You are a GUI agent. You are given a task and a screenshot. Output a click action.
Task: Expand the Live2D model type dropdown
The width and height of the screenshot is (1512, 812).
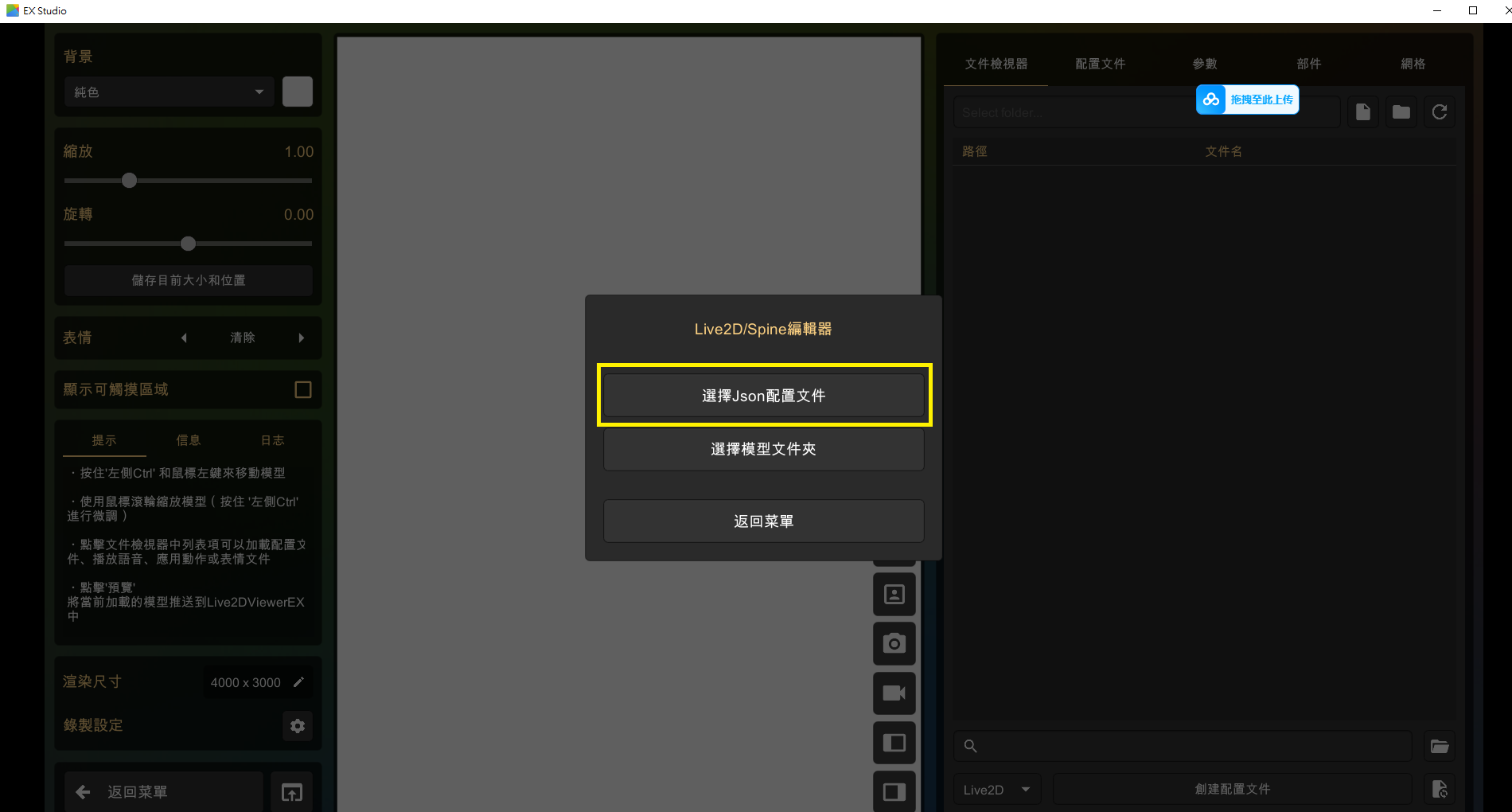point(996,790)
